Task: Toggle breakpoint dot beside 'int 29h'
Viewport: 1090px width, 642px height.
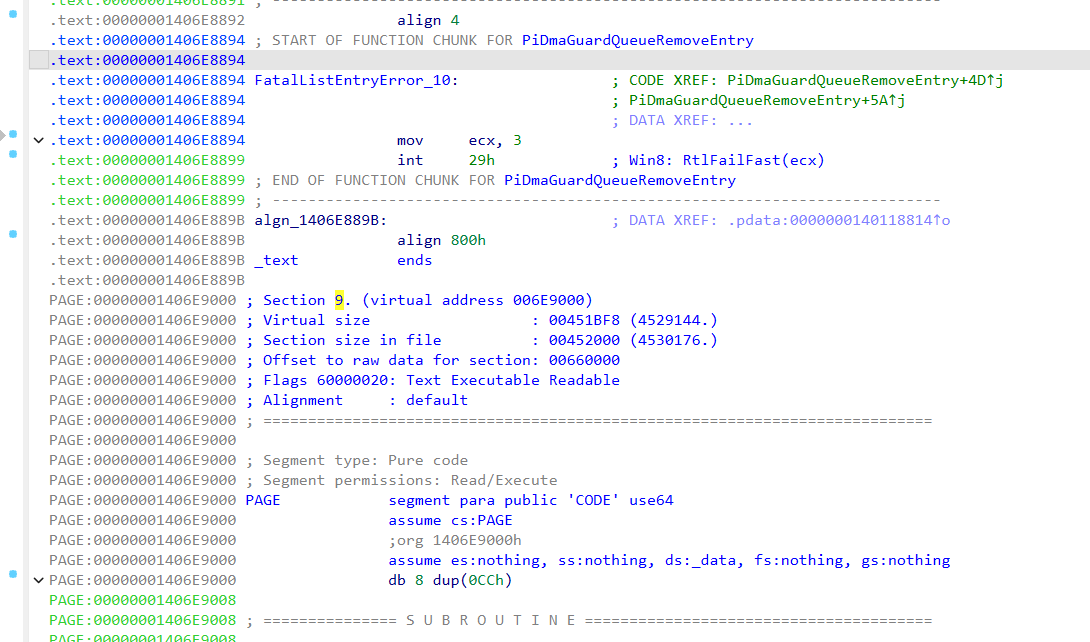Action: point(13,154)
